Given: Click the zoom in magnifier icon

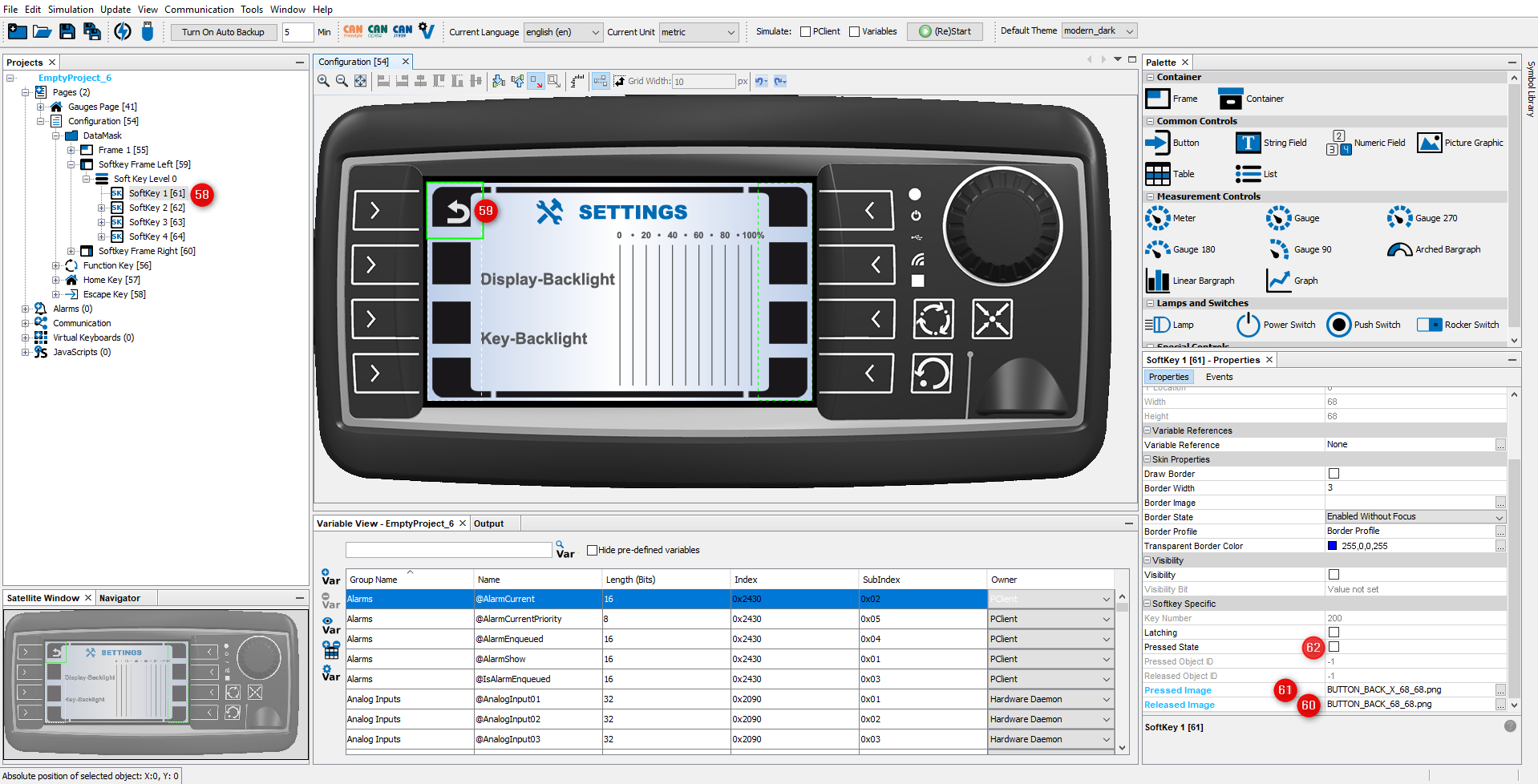Looking at the screenshot, I should (x=323, y=81).
